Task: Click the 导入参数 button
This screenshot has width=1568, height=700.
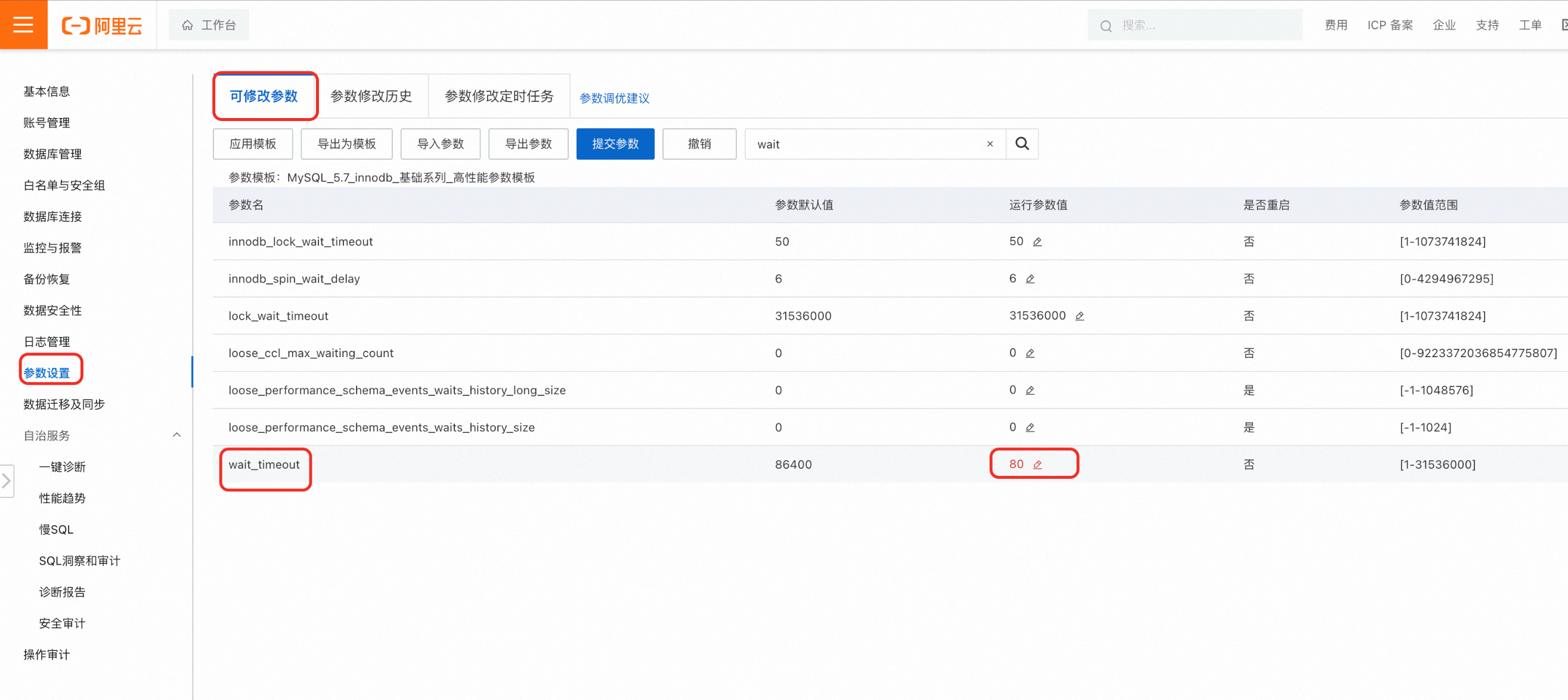Action: pyautogui.click(x=441, y=144)
